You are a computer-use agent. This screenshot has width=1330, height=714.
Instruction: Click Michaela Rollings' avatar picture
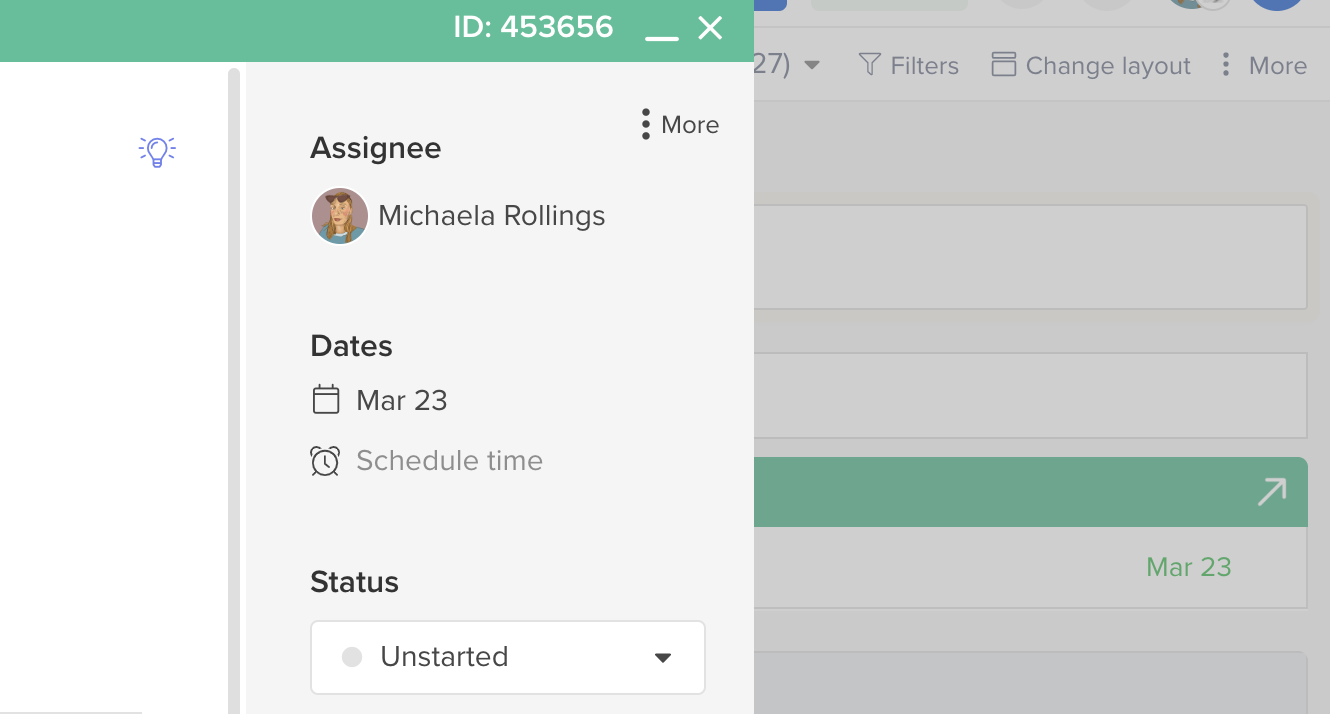tap(339, 215)
